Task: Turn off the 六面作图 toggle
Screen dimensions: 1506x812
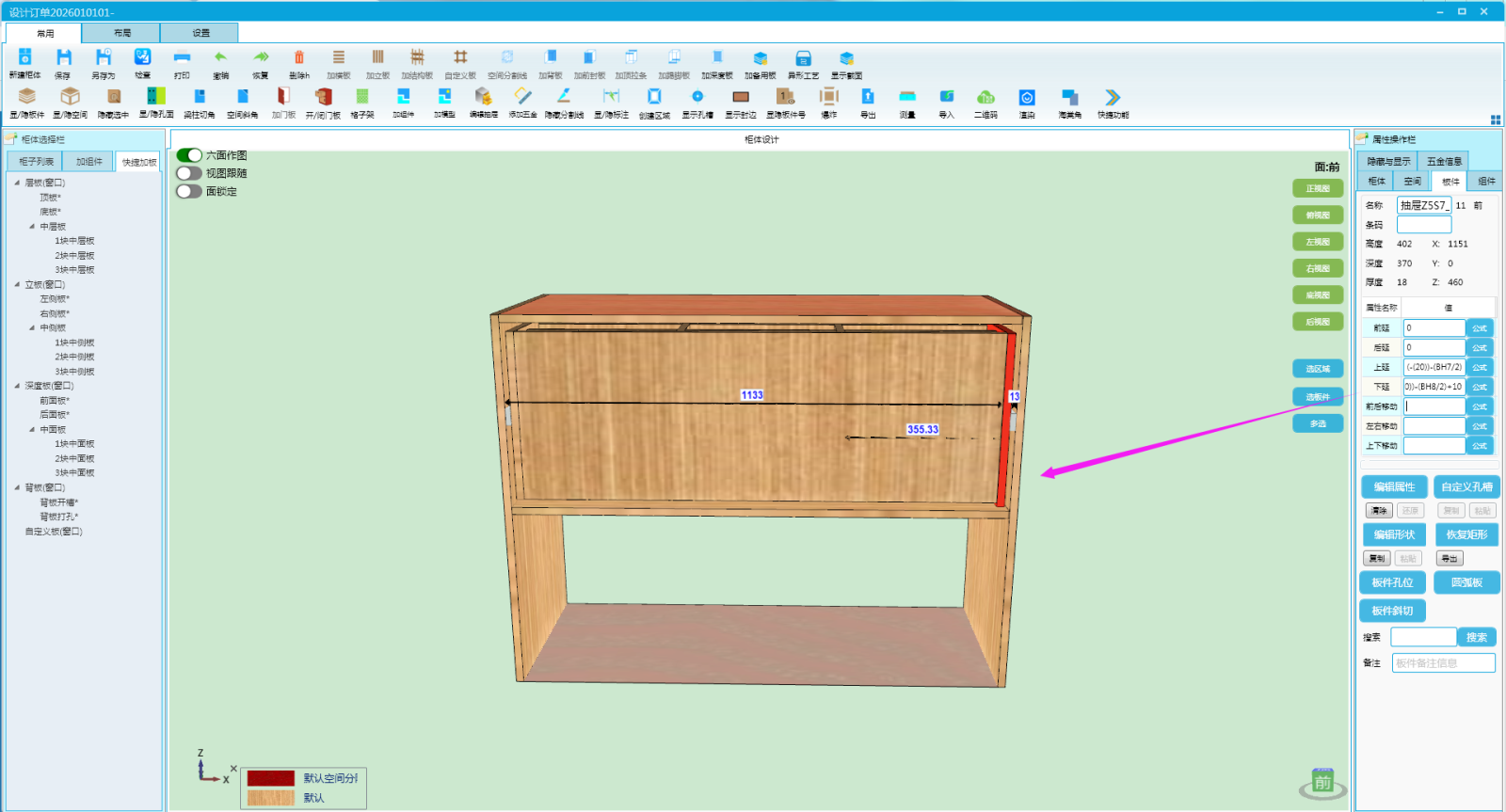Action: (x=189, y=155)
